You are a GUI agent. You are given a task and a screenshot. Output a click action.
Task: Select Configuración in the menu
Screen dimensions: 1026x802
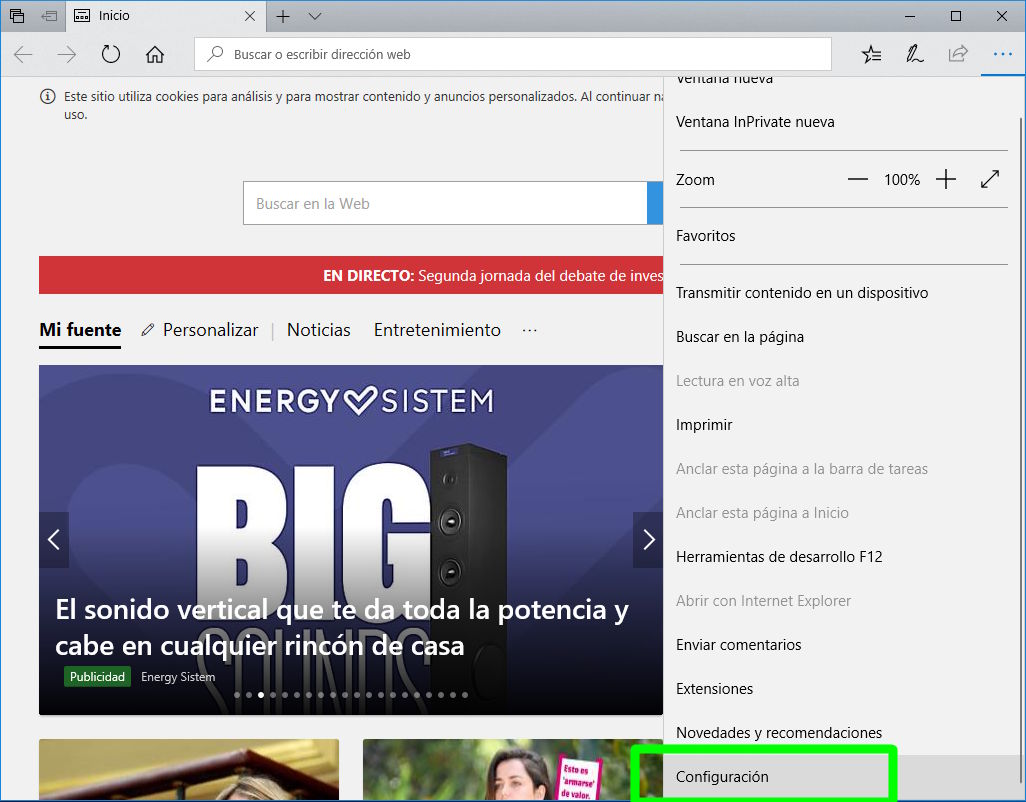[722, 777]
